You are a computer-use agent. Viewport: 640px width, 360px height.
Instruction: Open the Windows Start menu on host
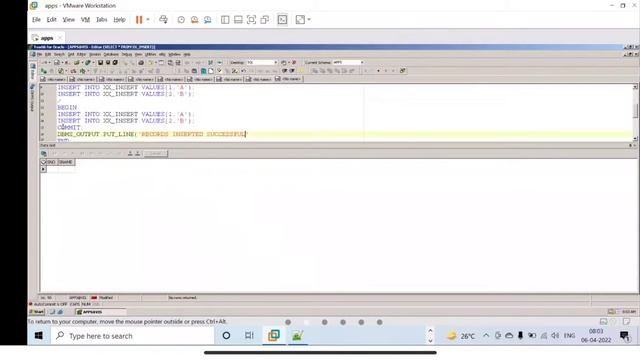coord(39,336)
